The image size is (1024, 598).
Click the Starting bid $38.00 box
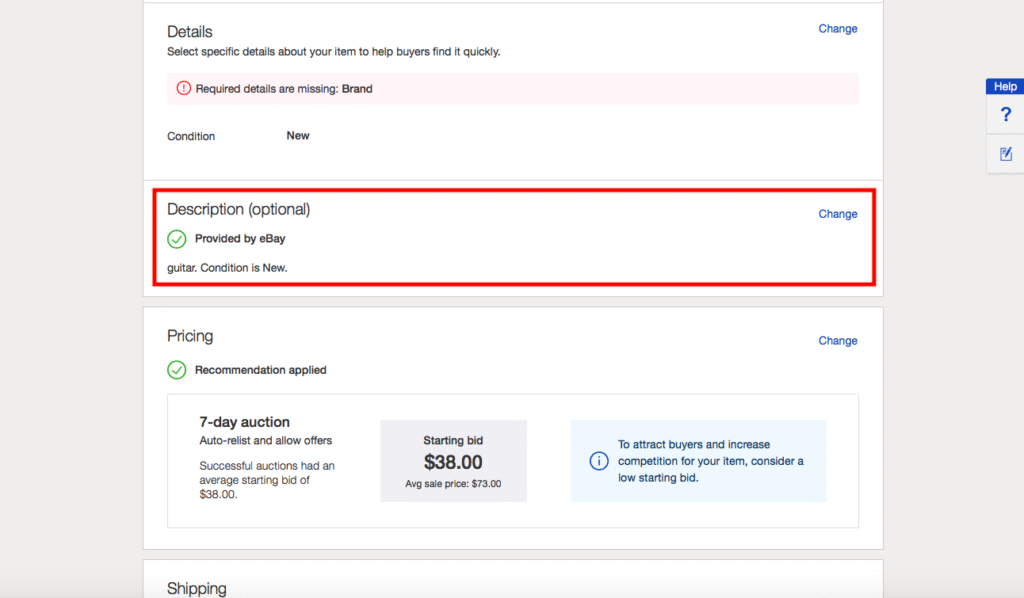tap(453, 461)
